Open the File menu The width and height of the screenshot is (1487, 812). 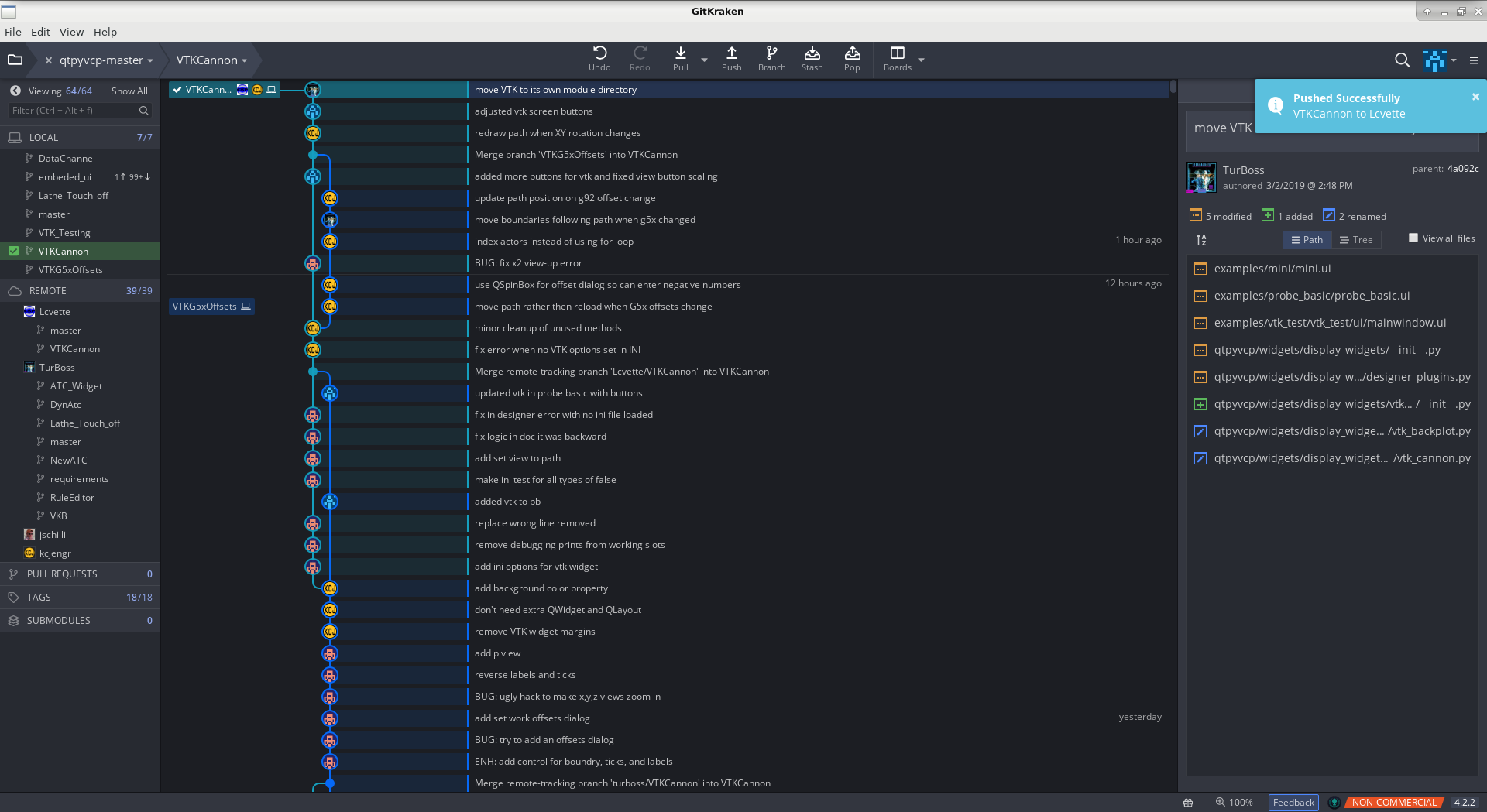13,32
